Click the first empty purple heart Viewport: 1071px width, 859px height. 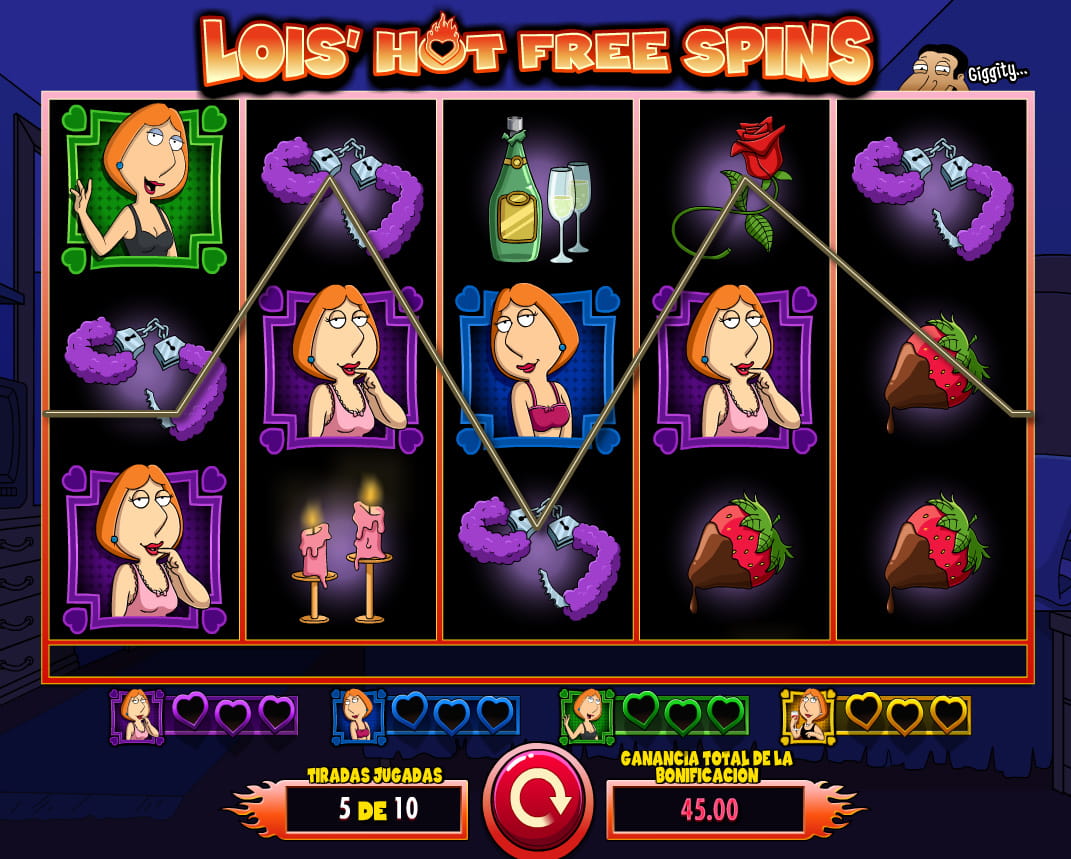point(190,709)
